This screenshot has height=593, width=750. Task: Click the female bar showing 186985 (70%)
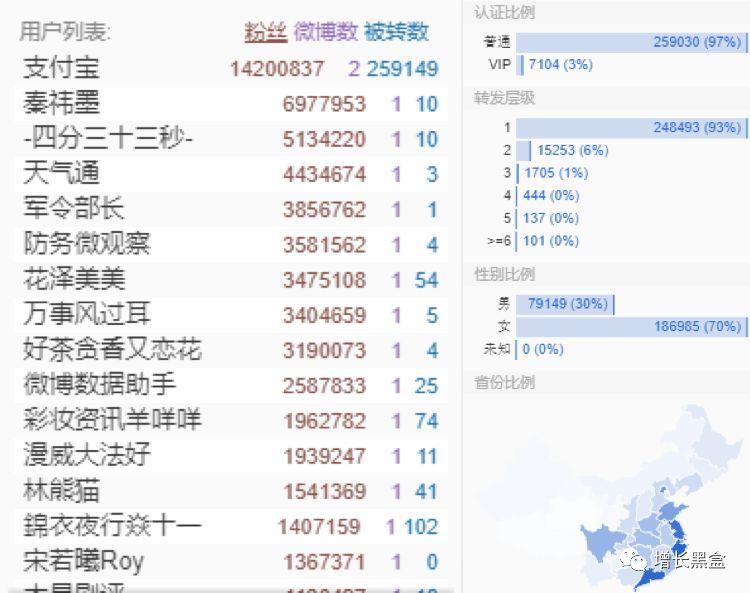tap(631, 327)
